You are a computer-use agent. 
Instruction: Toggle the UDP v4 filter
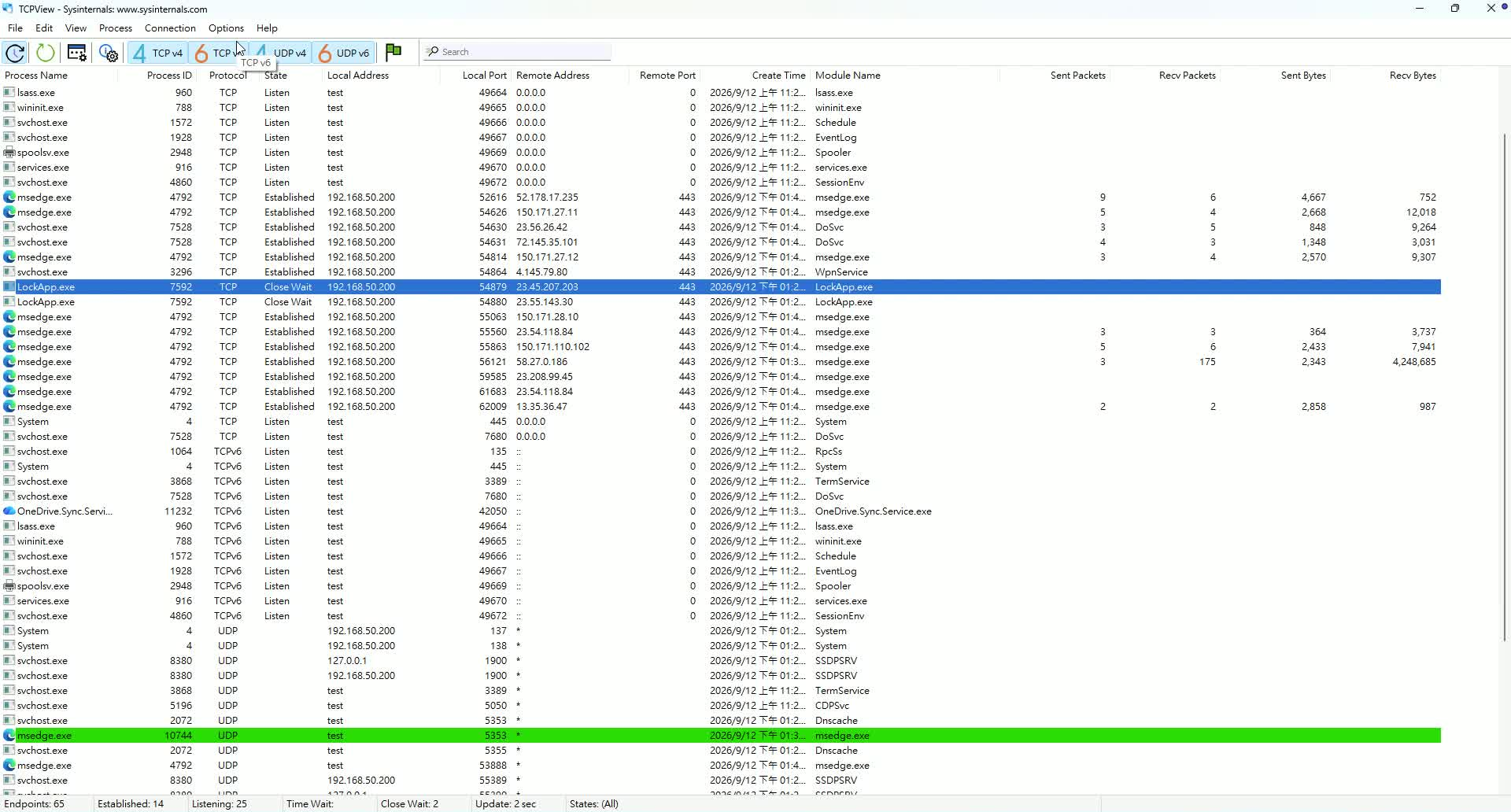point(281,53)
